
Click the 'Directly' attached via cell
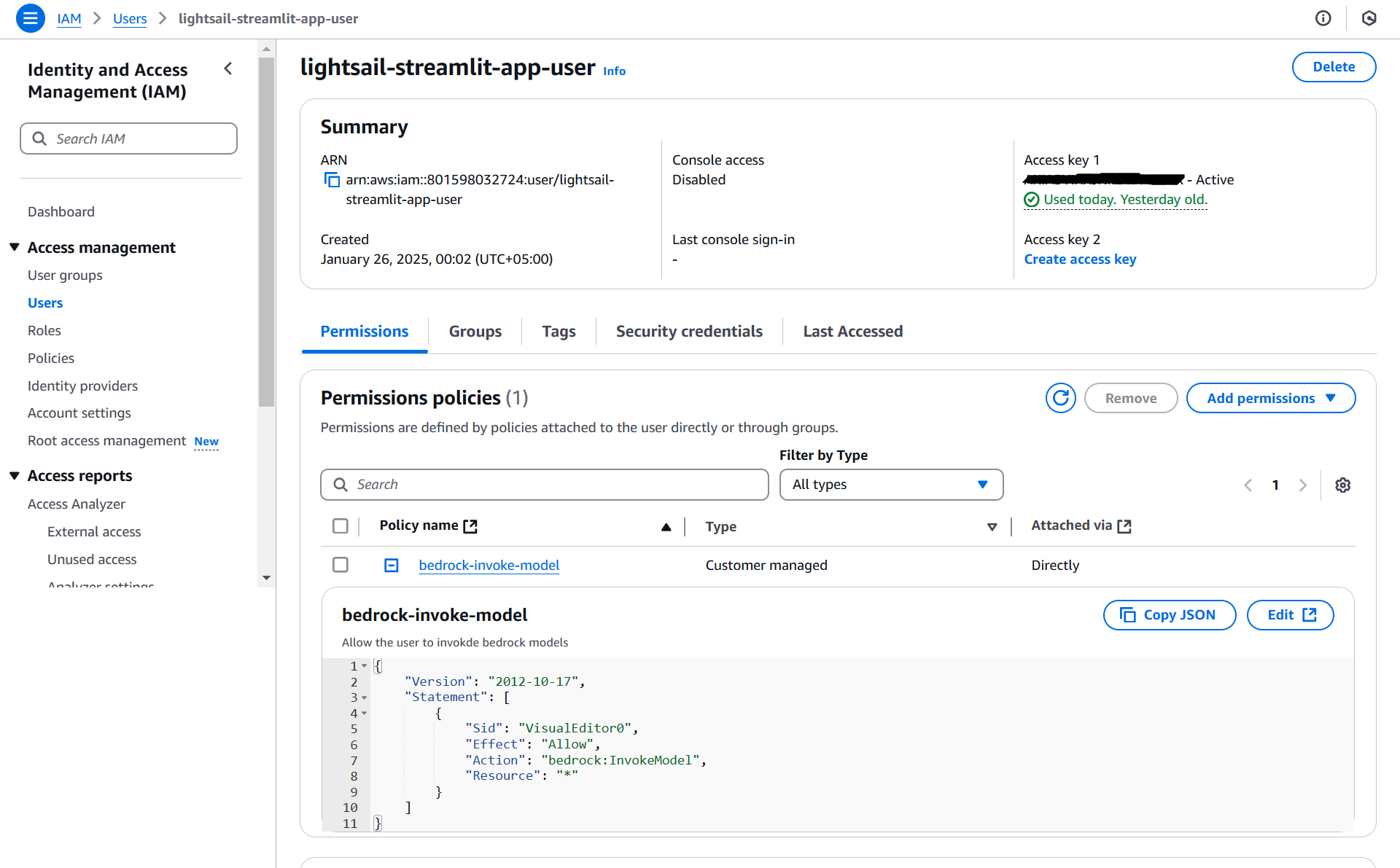pyautogui.click(x=1055, y=566)
